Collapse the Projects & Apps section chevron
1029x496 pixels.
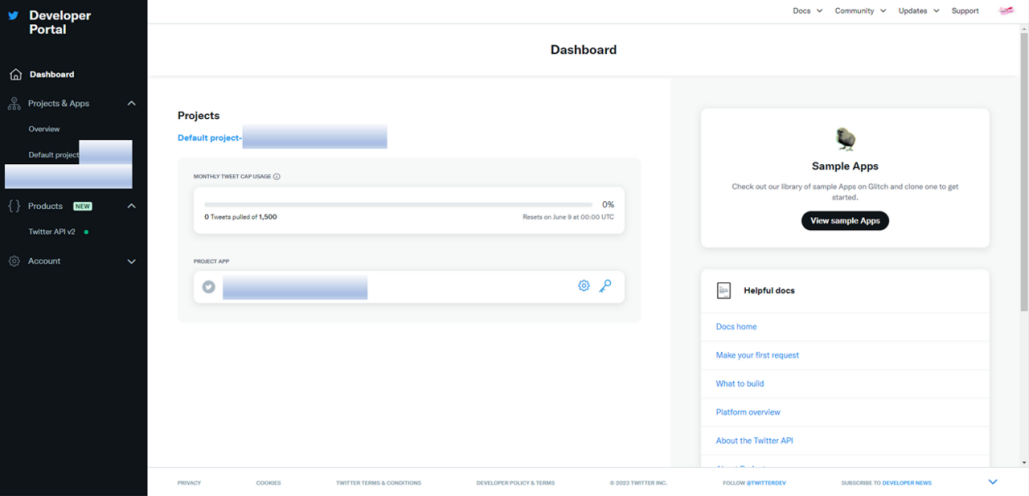(131, 104)
